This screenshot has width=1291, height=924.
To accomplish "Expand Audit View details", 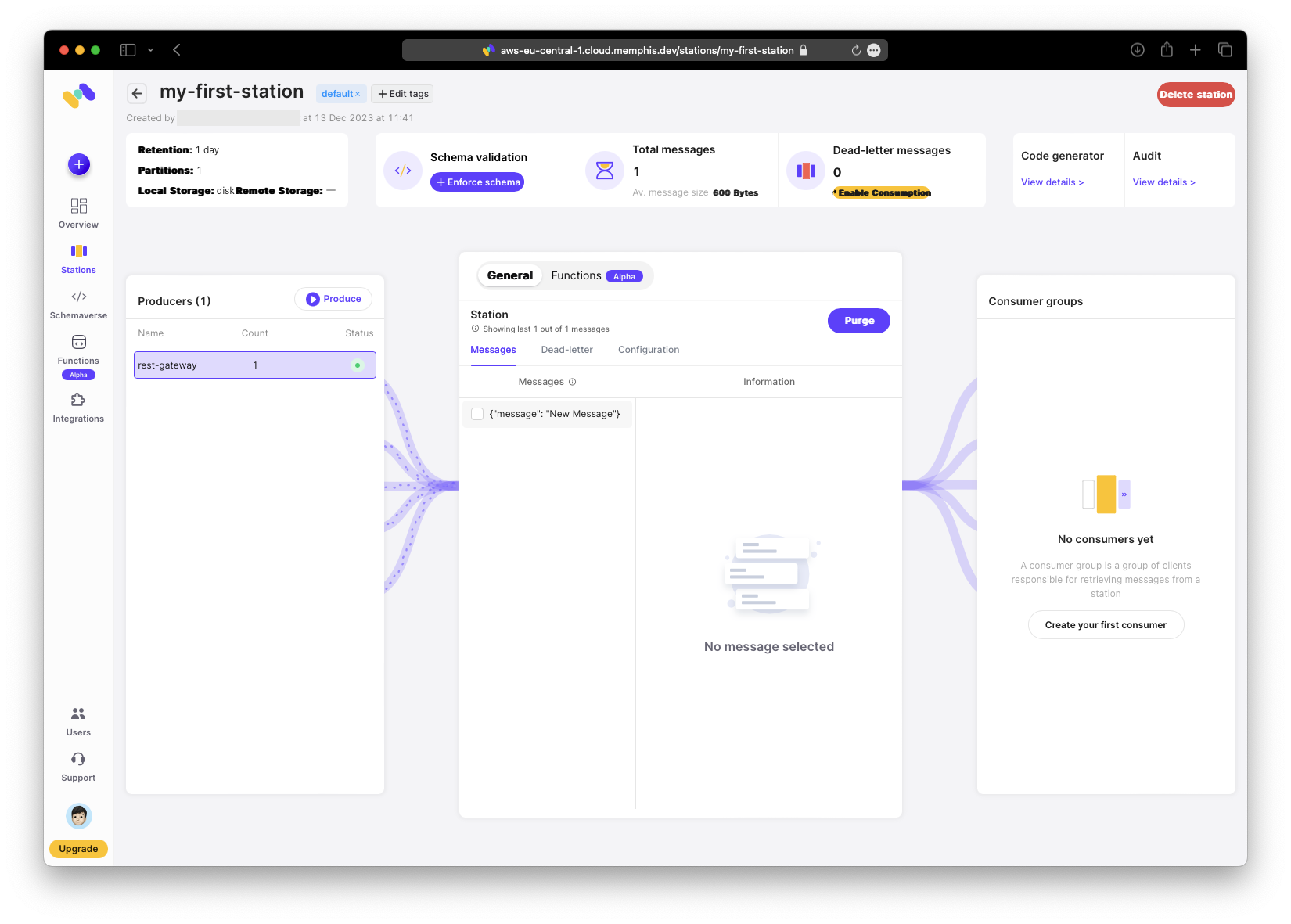I will tap(1163, 182).
